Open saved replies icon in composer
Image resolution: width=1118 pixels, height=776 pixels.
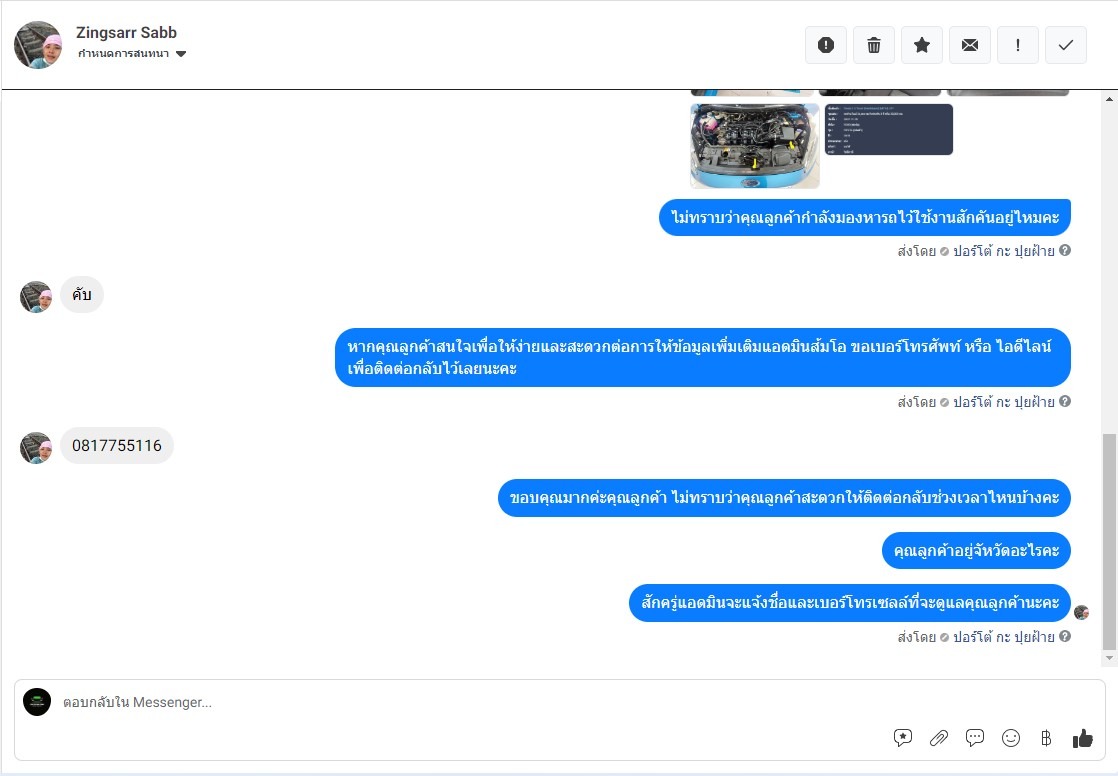903,738
